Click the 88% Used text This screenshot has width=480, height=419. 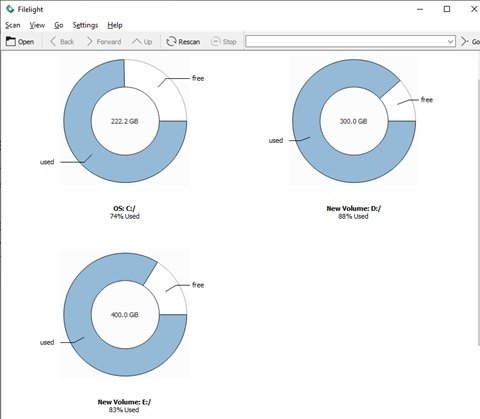(x=353, y=216)
